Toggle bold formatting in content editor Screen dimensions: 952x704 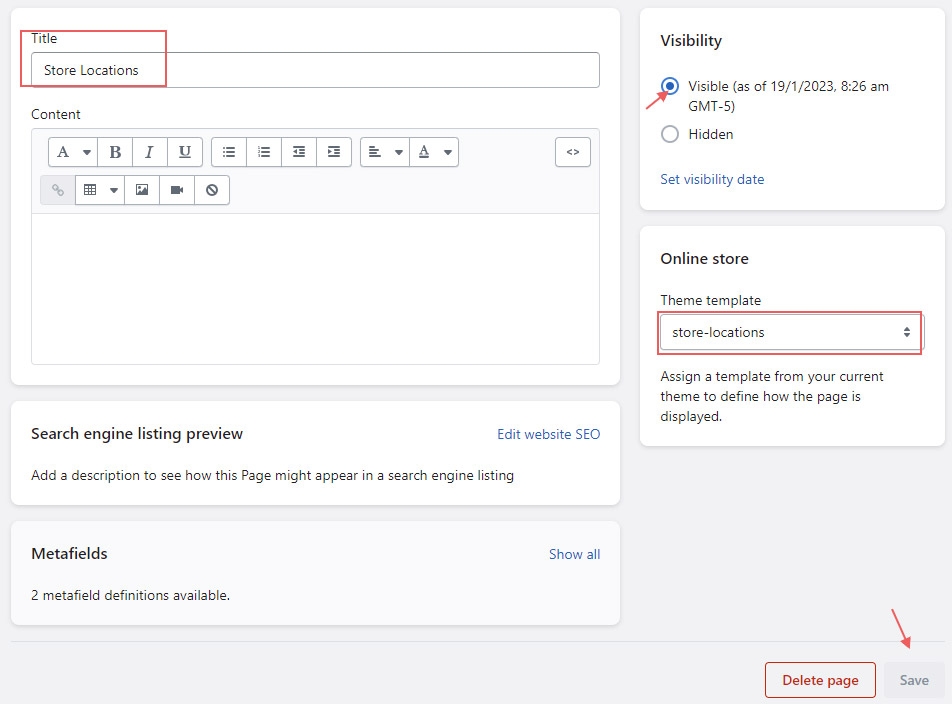(115, 152)
